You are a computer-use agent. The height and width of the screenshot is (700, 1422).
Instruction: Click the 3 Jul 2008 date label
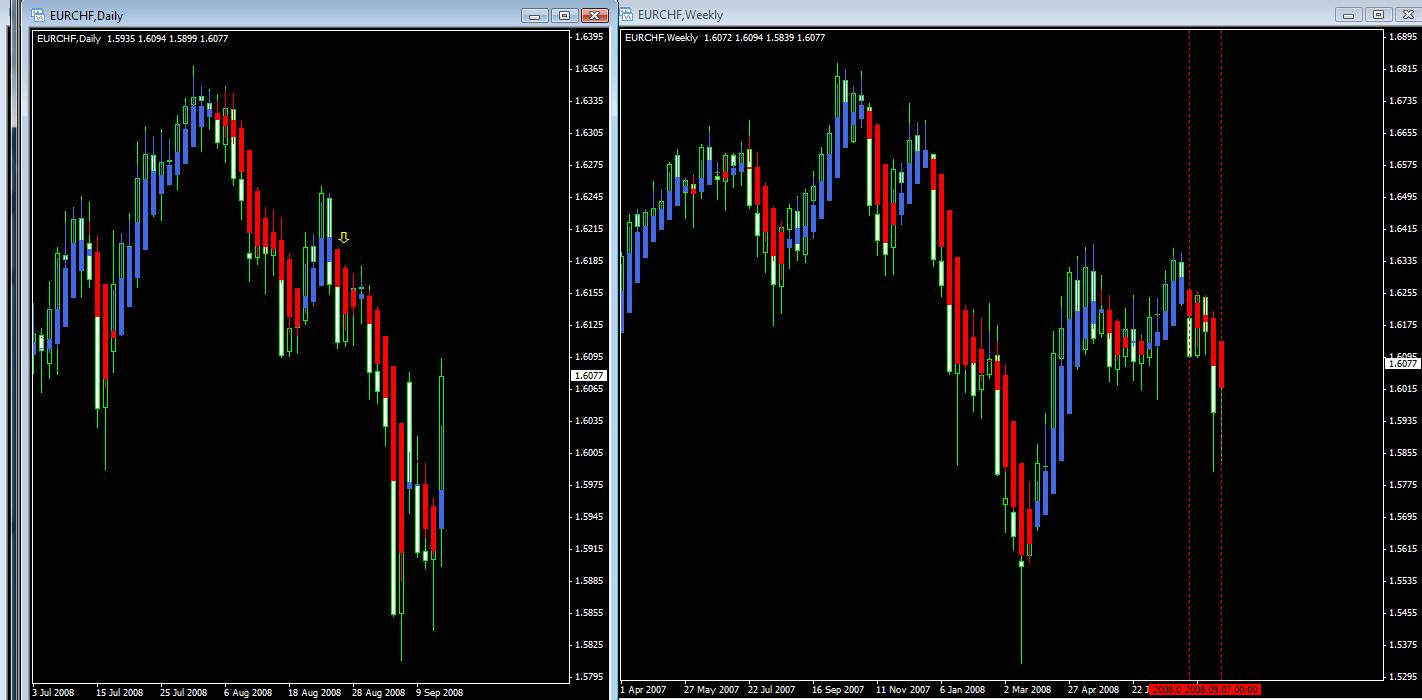point(53,692)
